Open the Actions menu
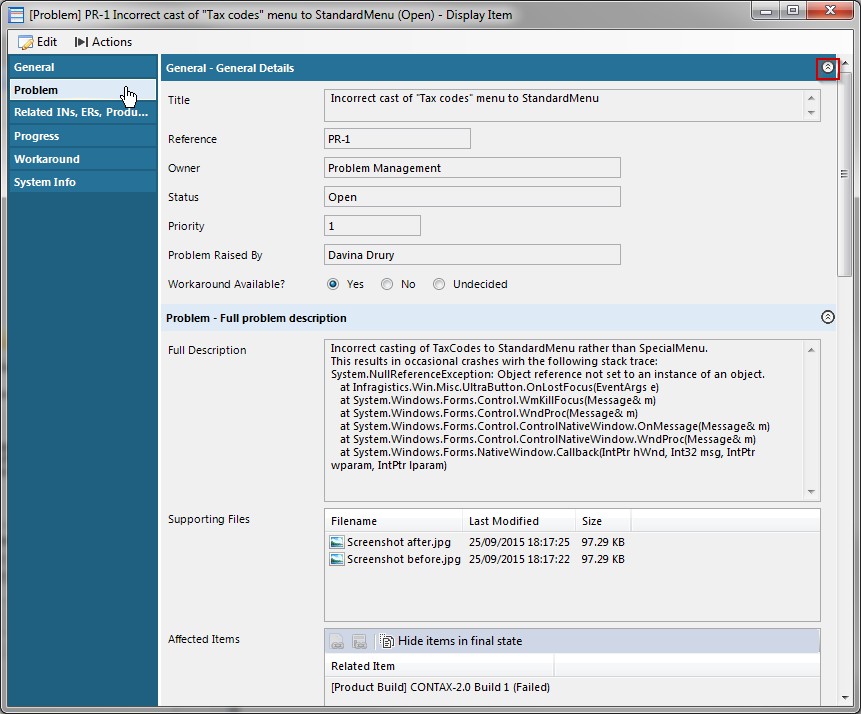The image size is (861, 714). [x=103, y=42]
